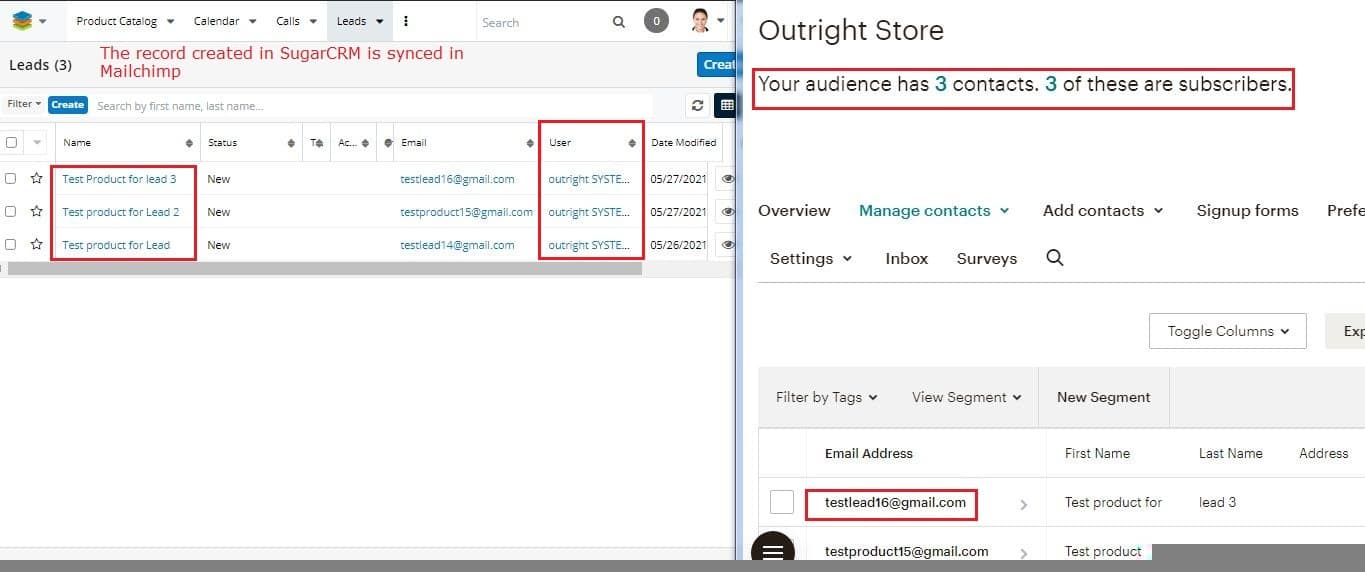Go to the Mailchimp Overview tab

click(794, 211)
